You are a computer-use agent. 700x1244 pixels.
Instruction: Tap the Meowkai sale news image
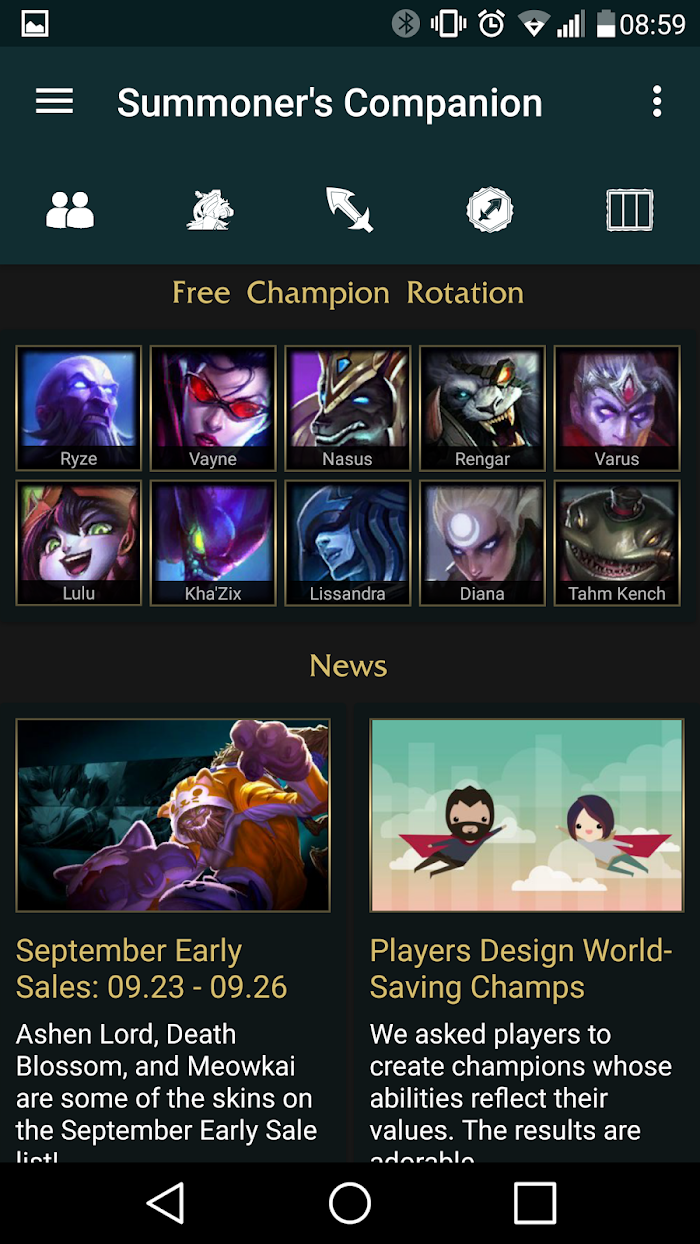[173, 815]
